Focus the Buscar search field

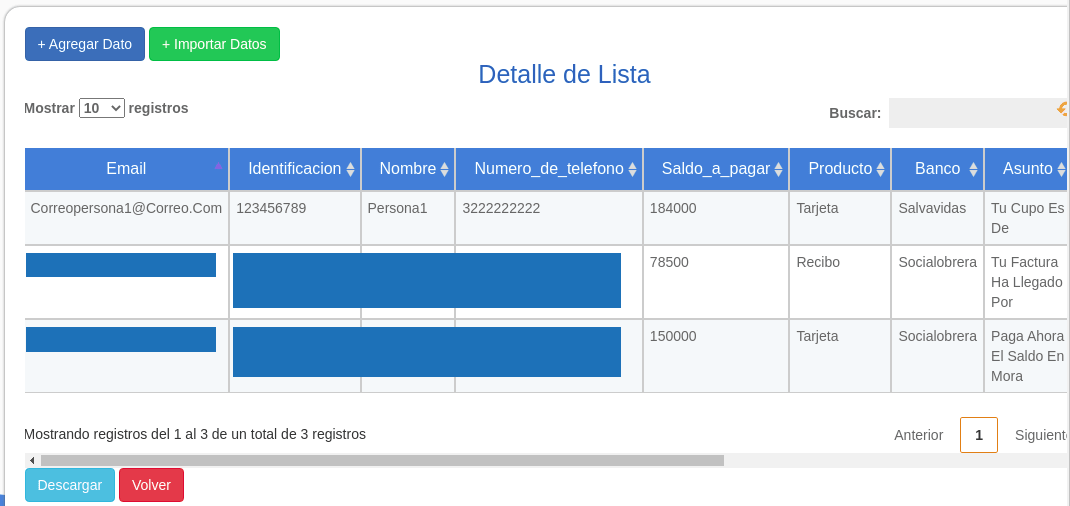pyautogui.click(x=977, y=113)
